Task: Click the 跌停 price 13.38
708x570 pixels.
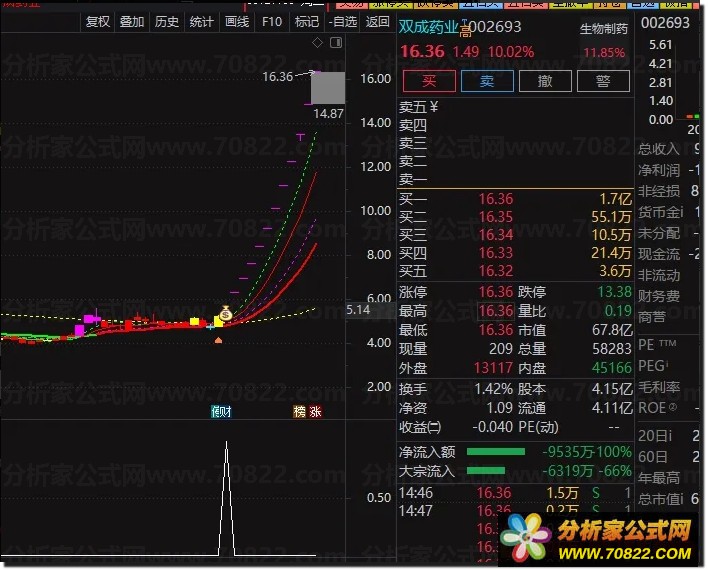Action: (x=615, y=292)
